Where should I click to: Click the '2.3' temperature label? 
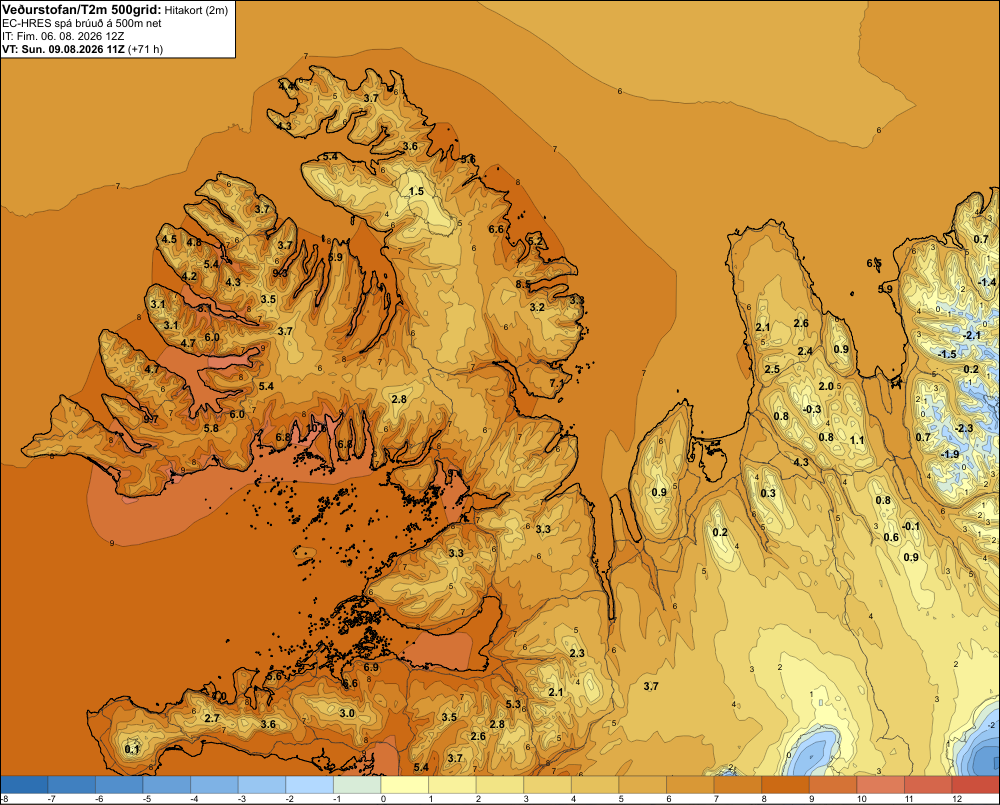[x=577, y=653]
